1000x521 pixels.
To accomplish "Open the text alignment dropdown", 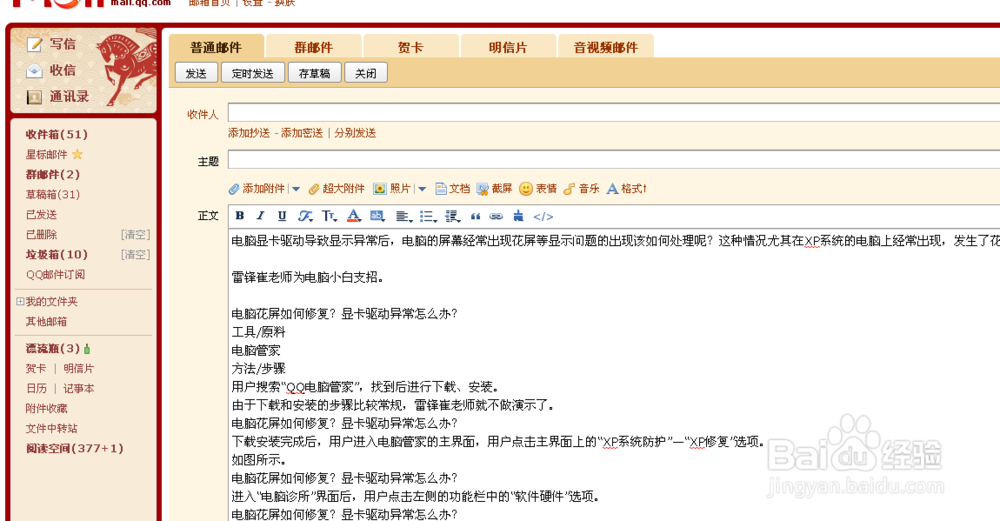I will (x=404, y=217).
